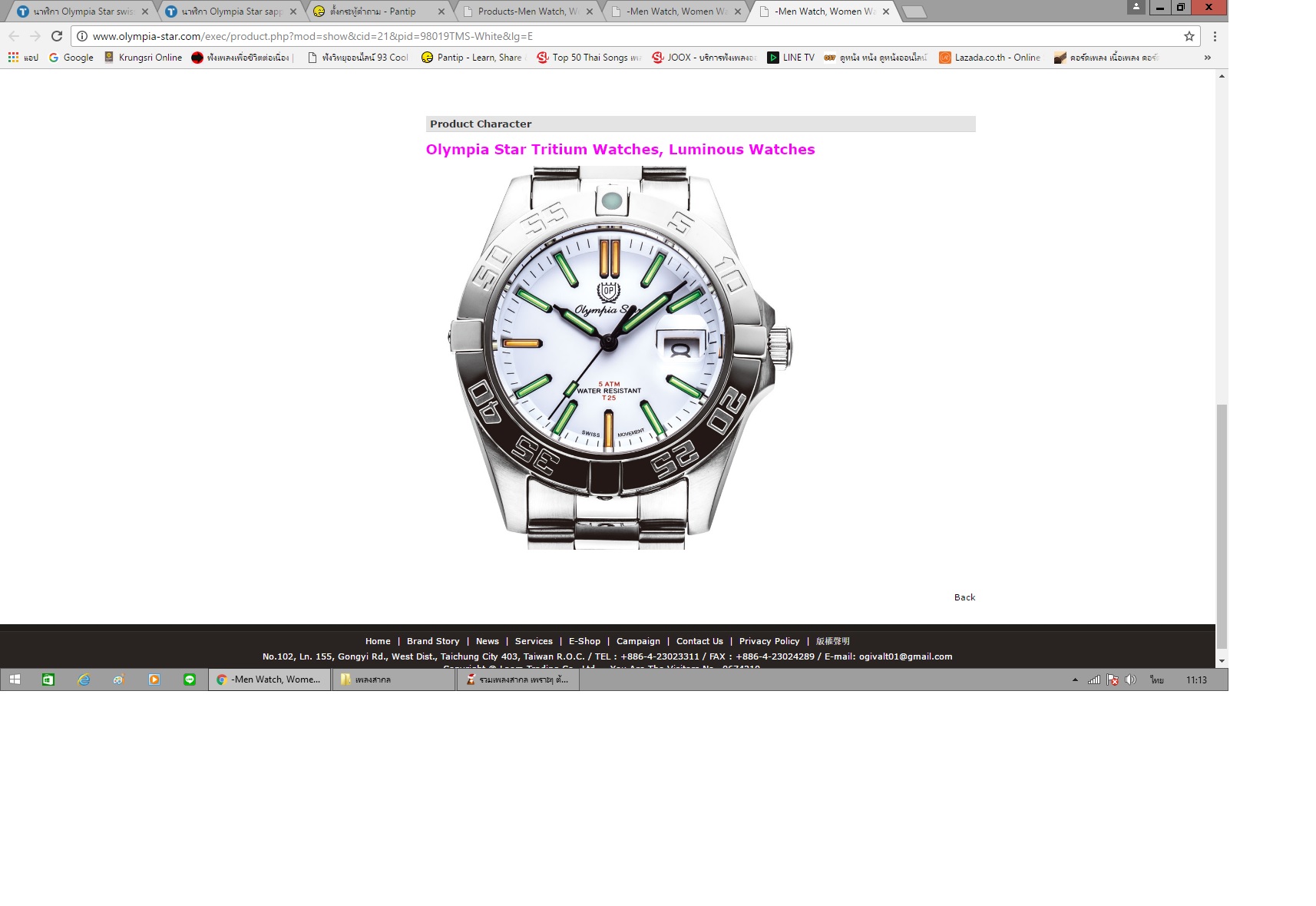Close the first Olympia Star swiss tab
Screen dimensions: 1316x906
coord(145,12)
